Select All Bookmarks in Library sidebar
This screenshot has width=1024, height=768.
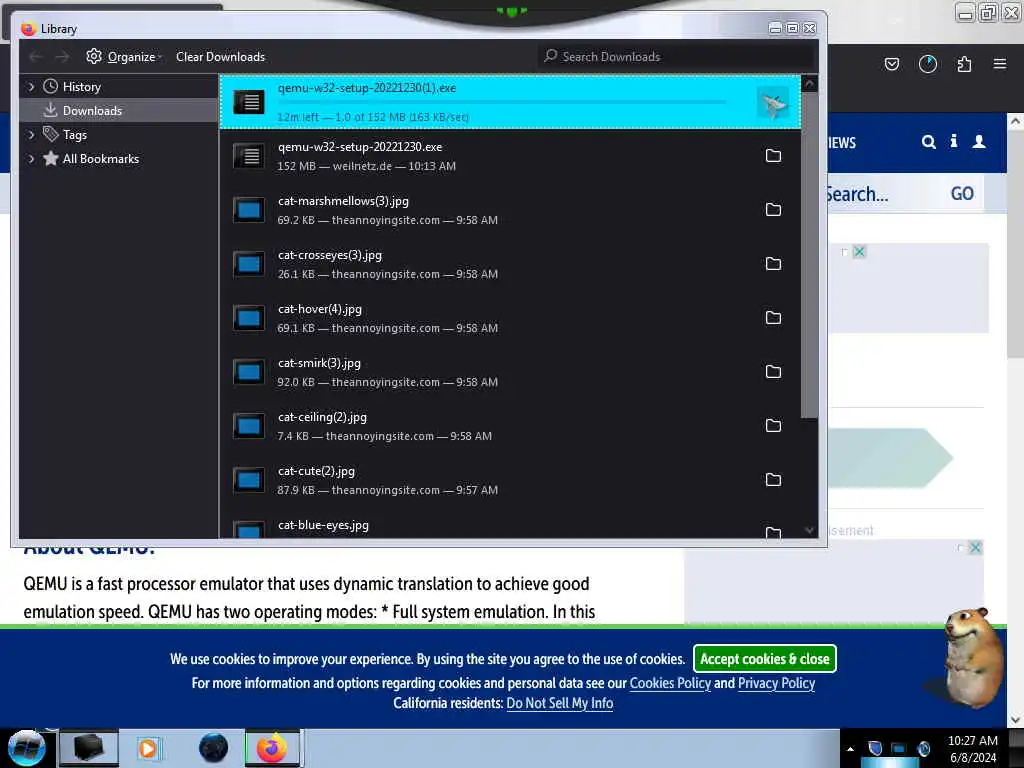(x=100, y=159)
